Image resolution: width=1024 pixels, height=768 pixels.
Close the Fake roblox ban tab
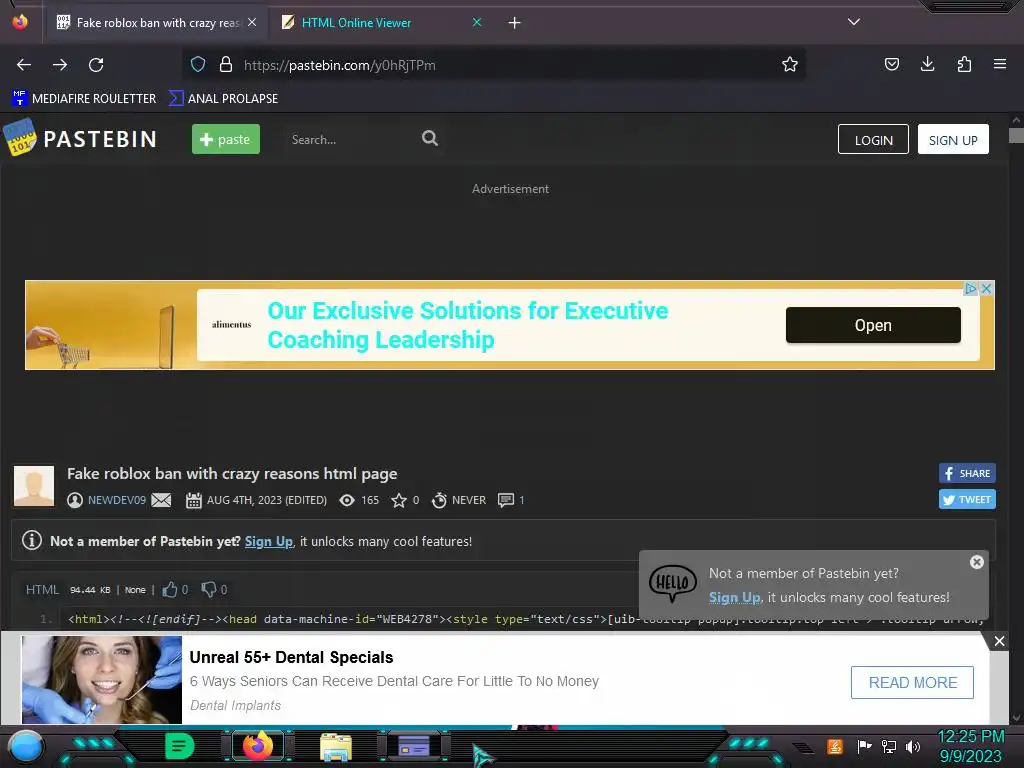(x=252, y=22)
